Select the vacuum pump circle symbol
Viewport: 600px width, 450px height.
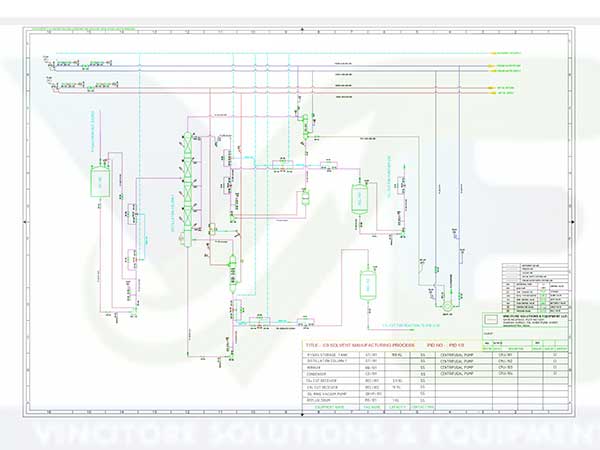click(447, 306)
